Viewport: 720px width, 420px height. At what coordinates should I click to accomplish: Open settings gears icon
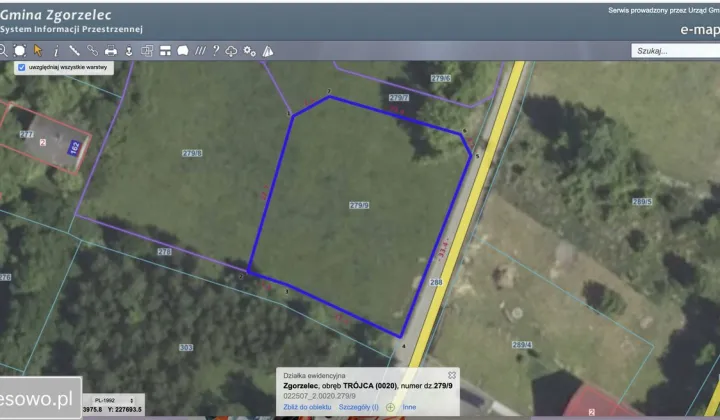tap(249, 51)
